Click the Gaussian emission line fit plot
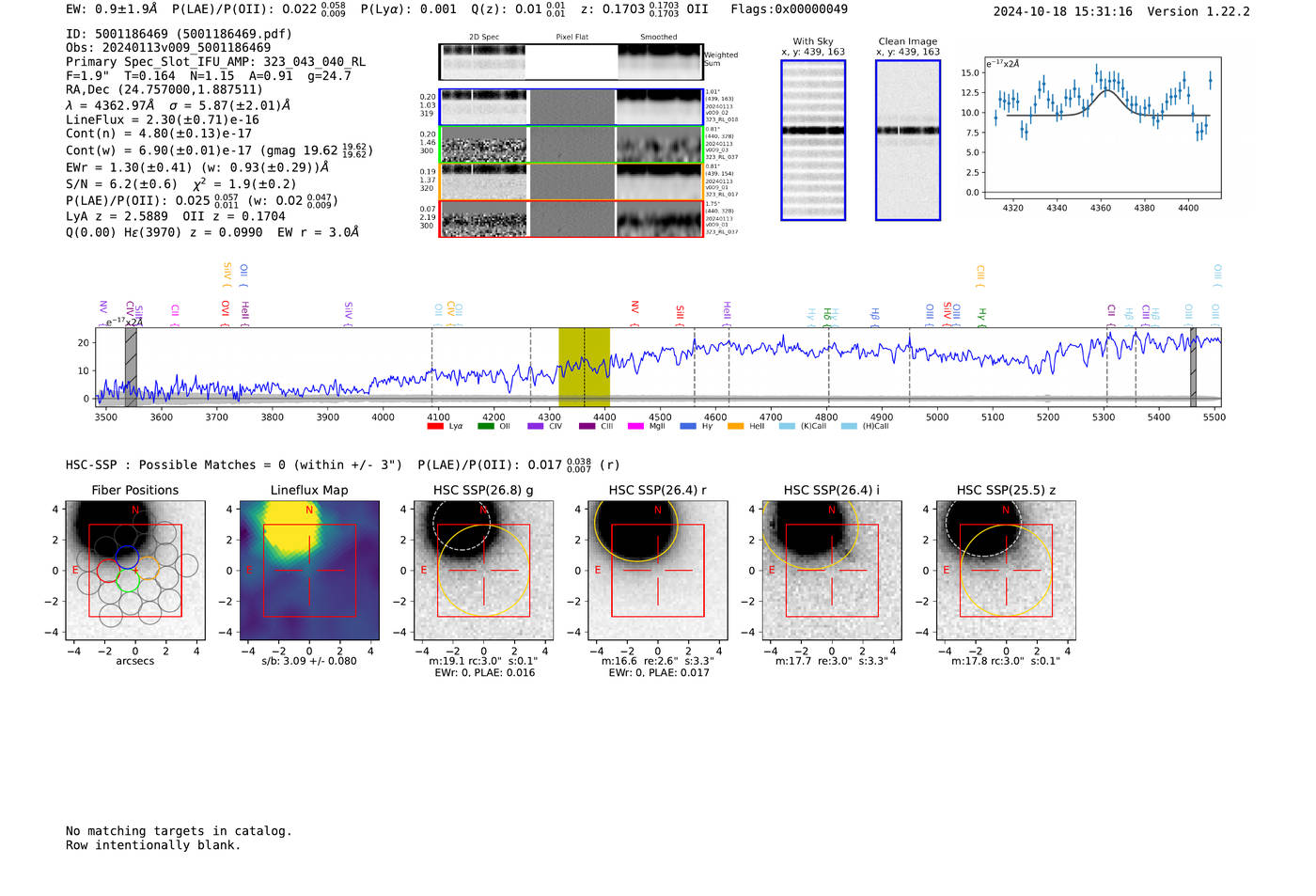The height and width of the screenshot is (896, 1316). click(1103, 128)
